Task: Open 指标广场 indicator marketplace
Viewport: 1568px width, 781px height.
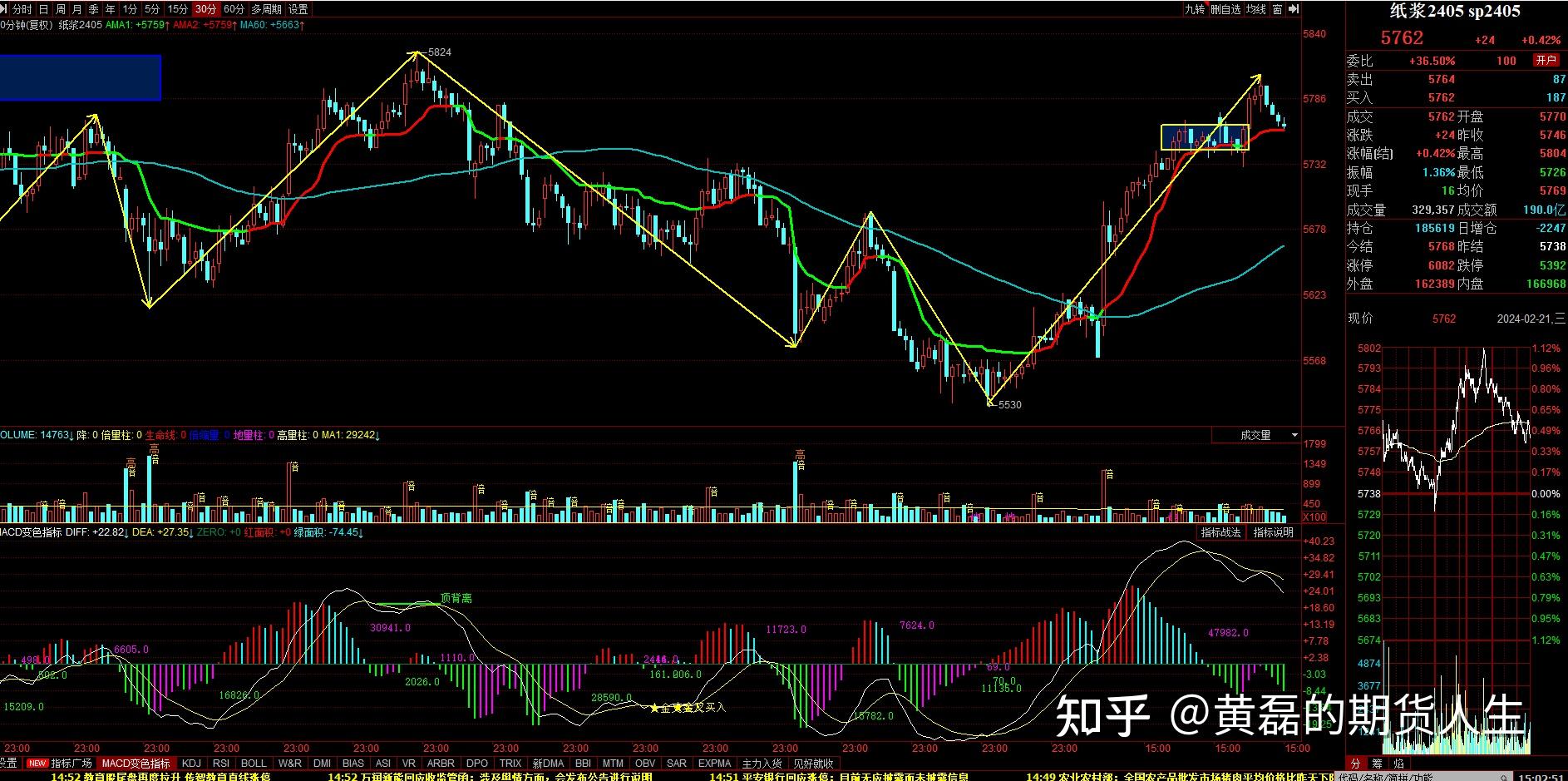Action: point(71,763)
